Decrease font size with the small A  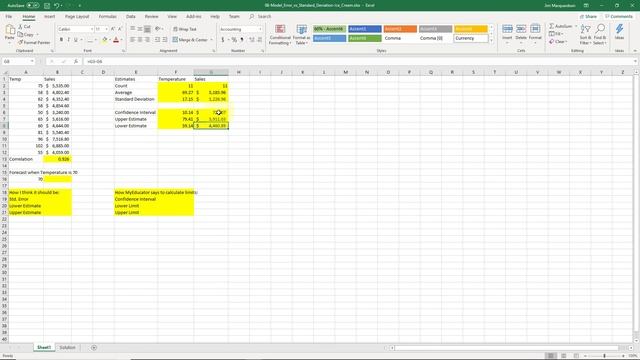click(120, 29)
